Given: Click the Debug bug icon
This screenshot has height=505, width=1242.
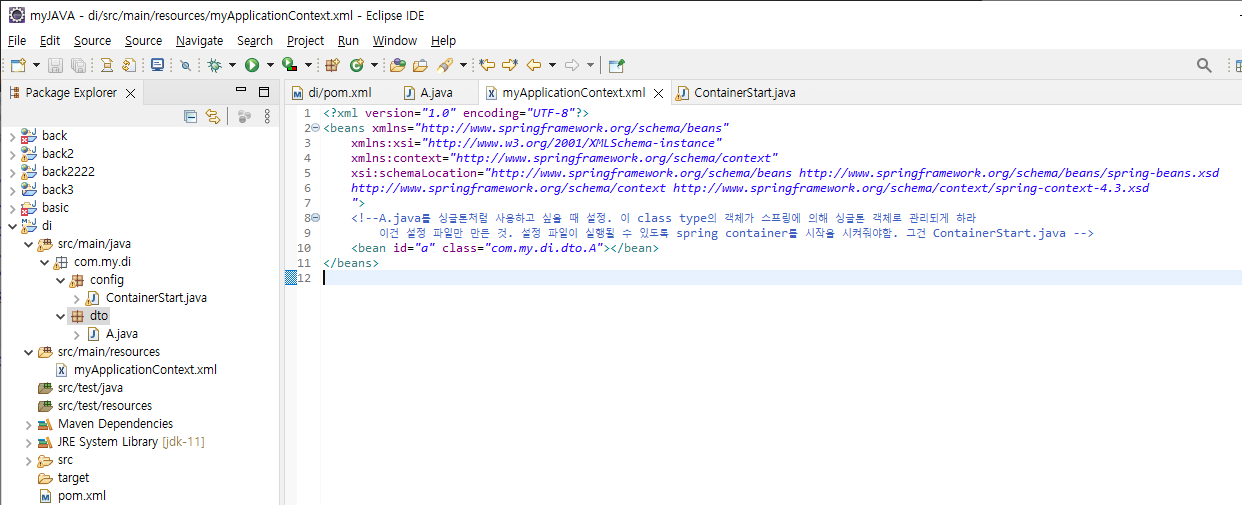Looking at the screenshot, I should 214,65.
